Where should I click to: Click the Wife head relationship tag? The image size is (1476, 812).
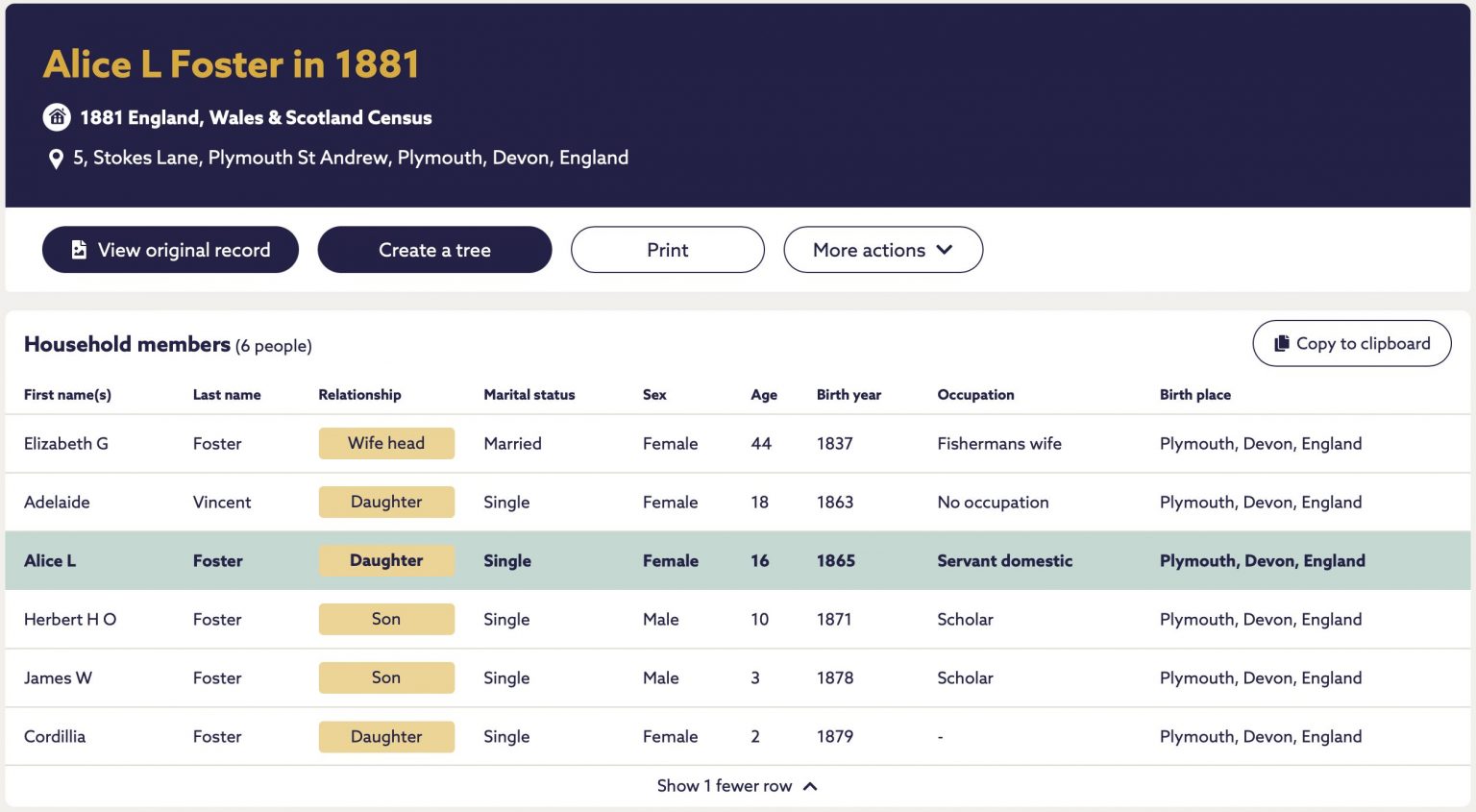386,443
